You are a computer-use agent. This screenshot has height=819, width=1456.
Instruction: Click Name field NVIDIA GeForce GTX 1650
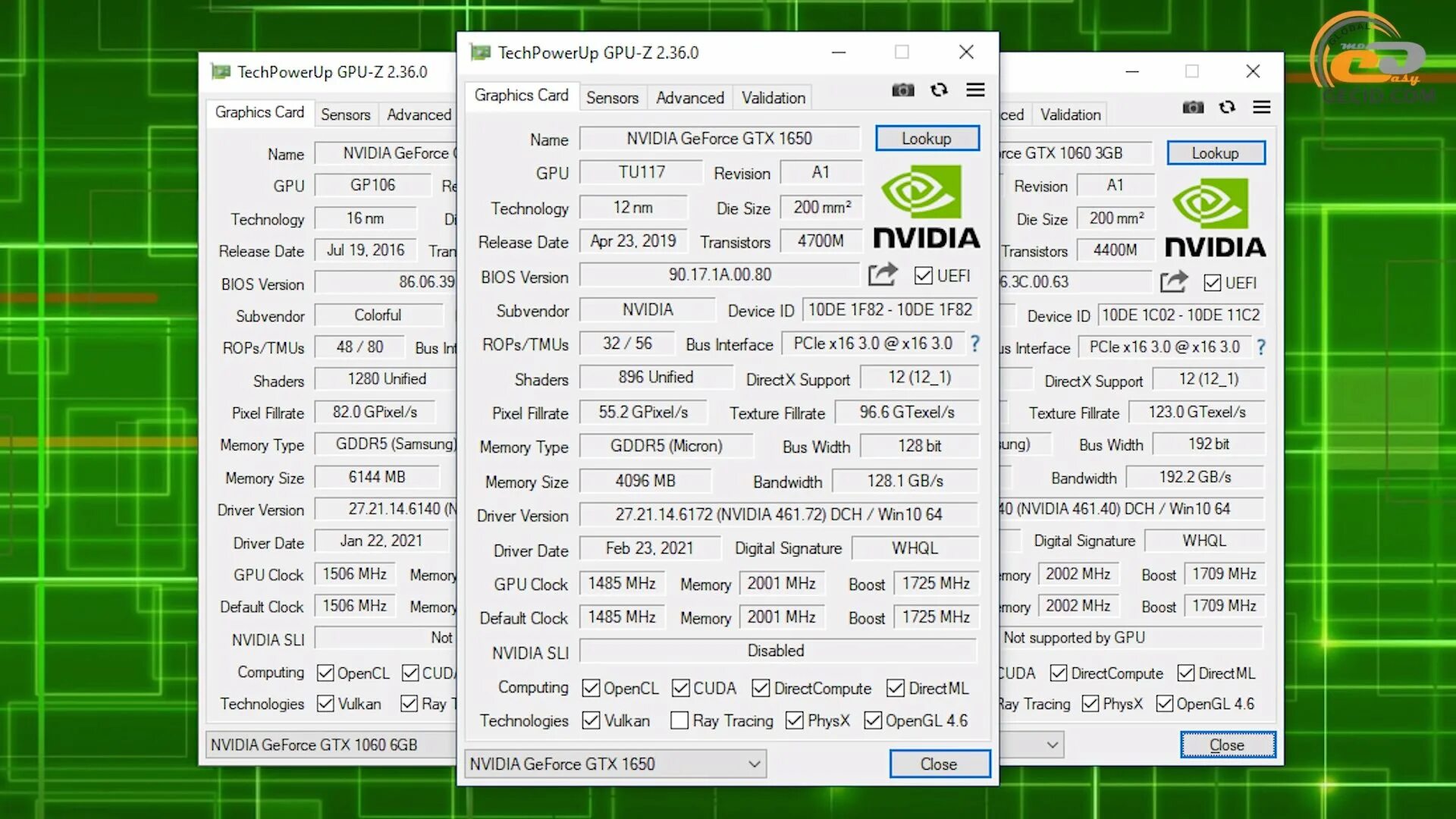tap(720, 138)
